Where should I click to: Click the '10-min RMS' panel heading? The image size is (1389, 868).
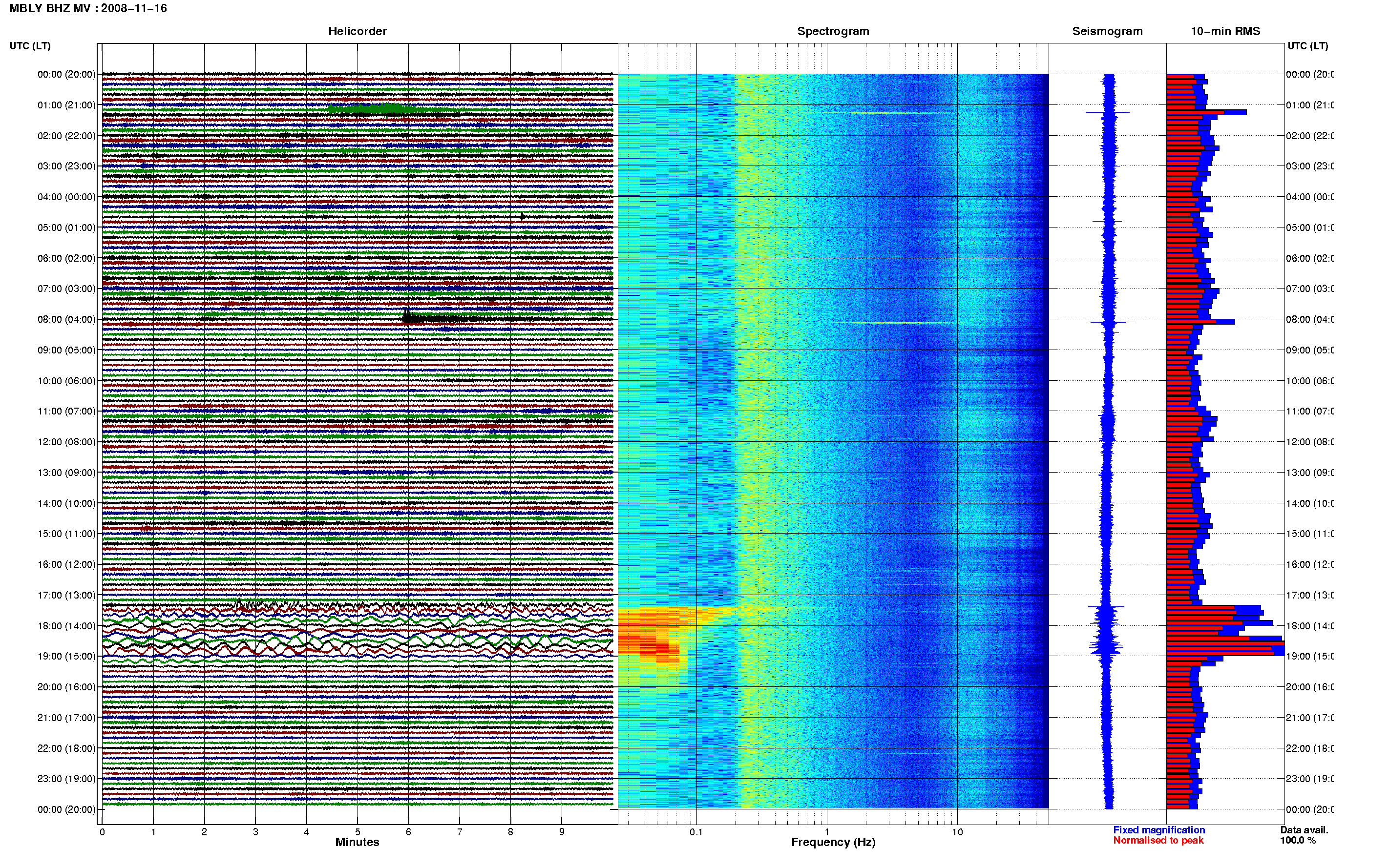(1225, 31)
